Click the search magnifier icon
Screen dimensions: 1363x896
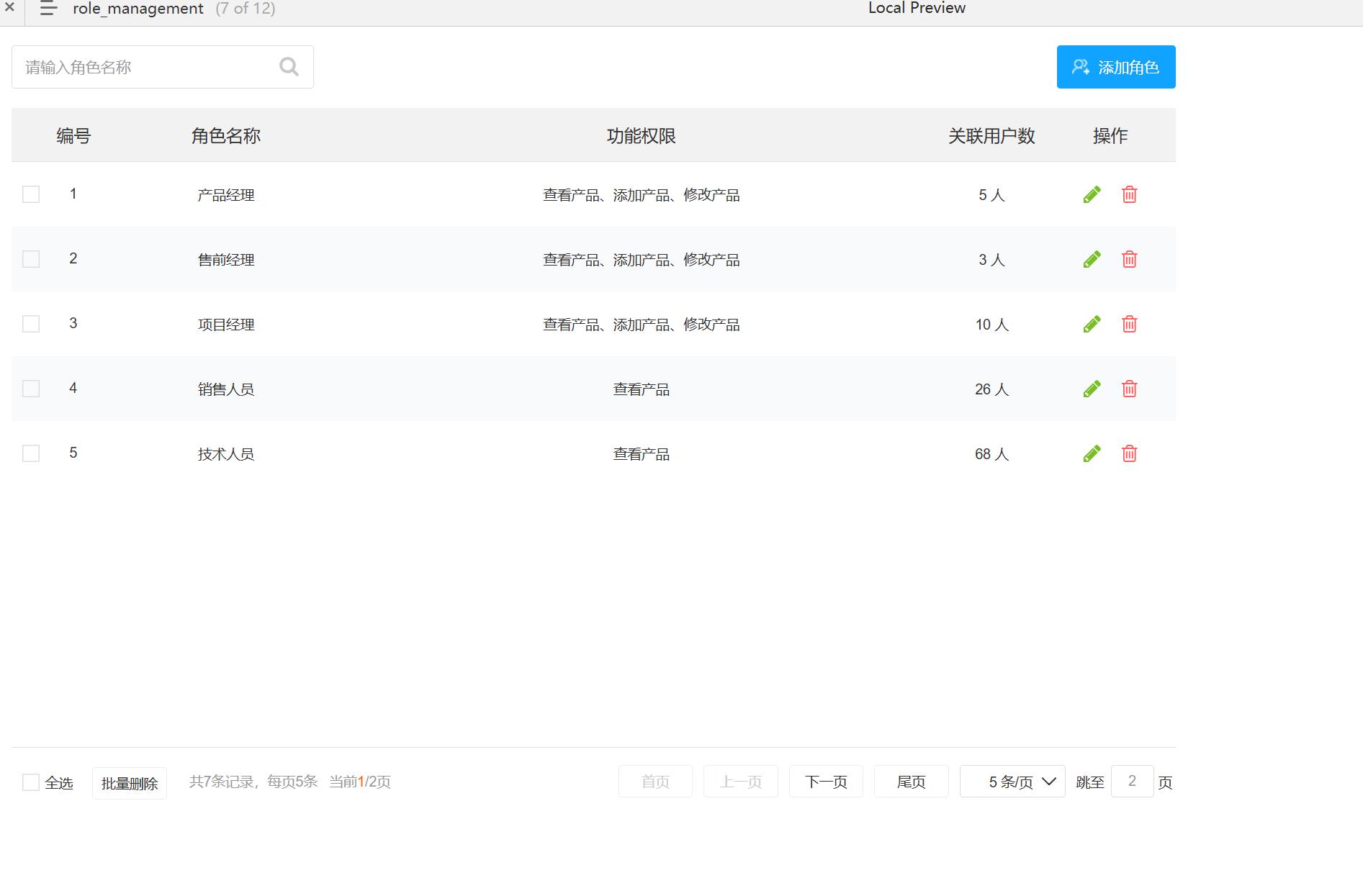click(289, 67)
